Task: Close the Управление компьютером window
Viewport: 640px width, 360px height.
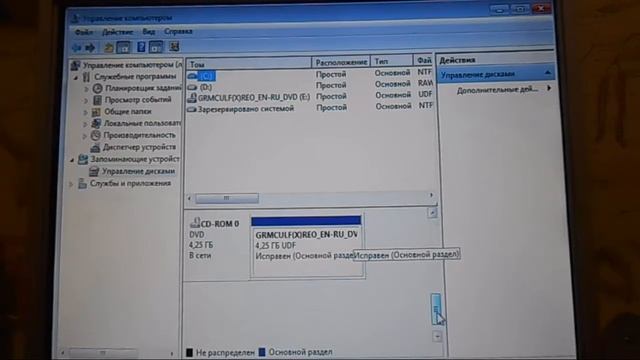Action: point(541,8)
